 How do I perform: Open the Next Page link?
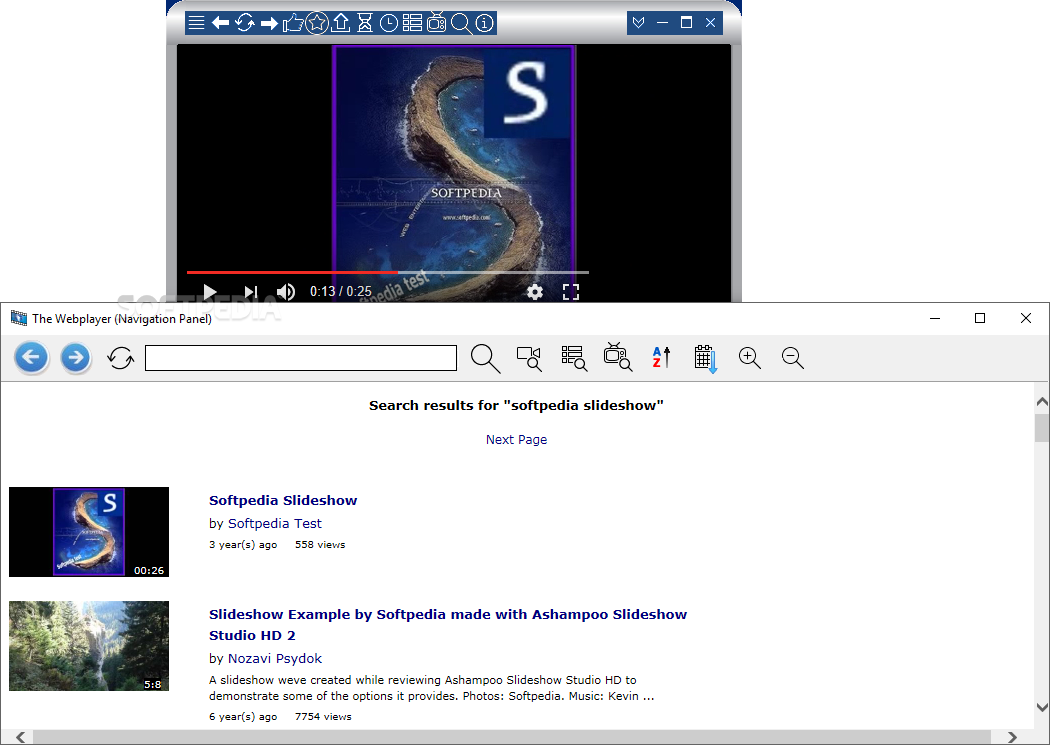coord(516,440)
